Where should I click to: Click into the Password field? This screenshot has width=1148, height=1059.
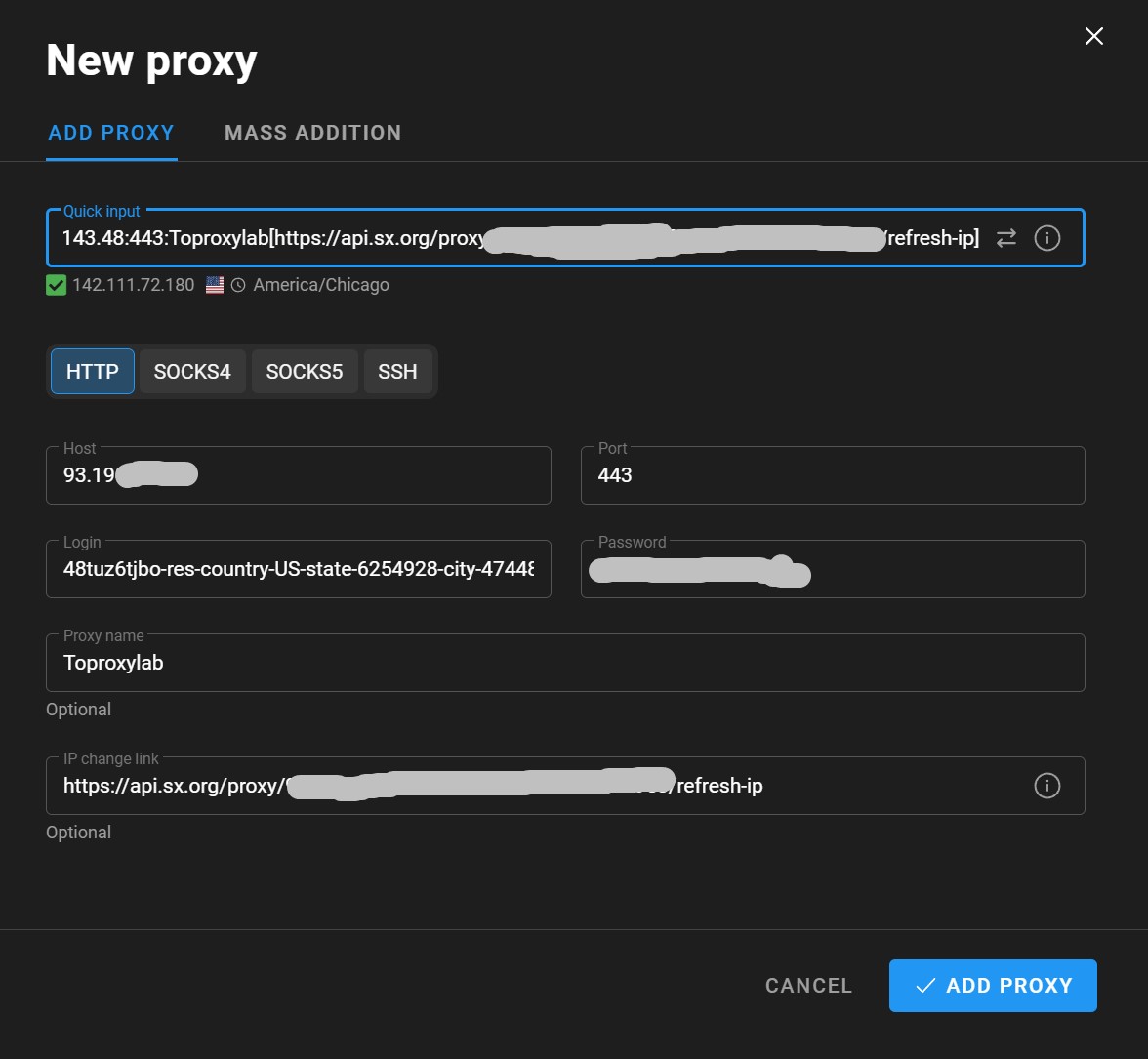pos(833,569)
